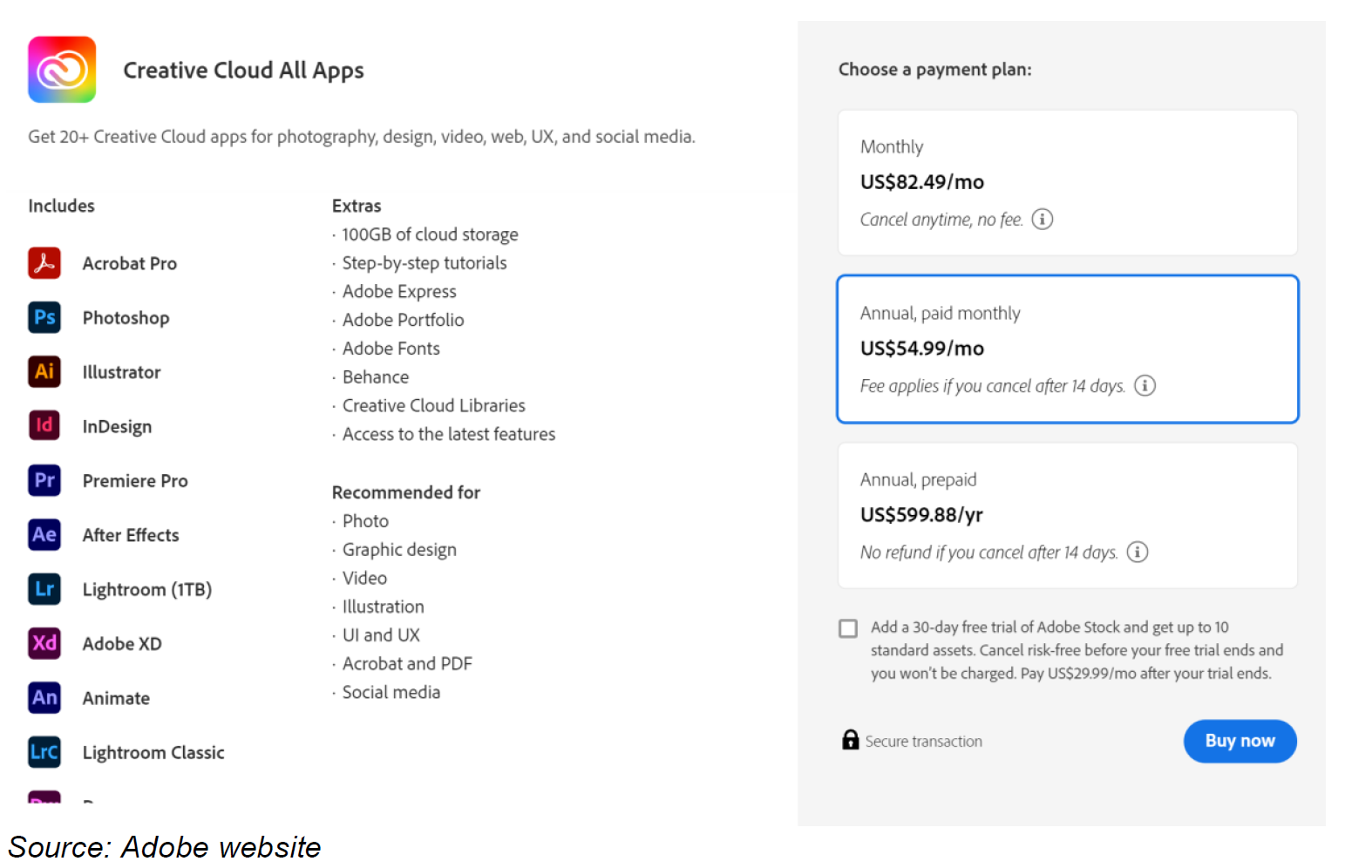1372x868 pixels.
Task: Click the Acrobat Pro app icon
Action: pos(44,263)
